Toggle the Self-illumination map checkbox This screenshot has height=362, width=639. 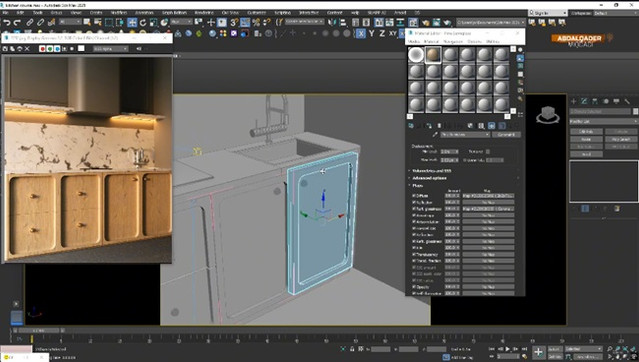coord(414,293)
